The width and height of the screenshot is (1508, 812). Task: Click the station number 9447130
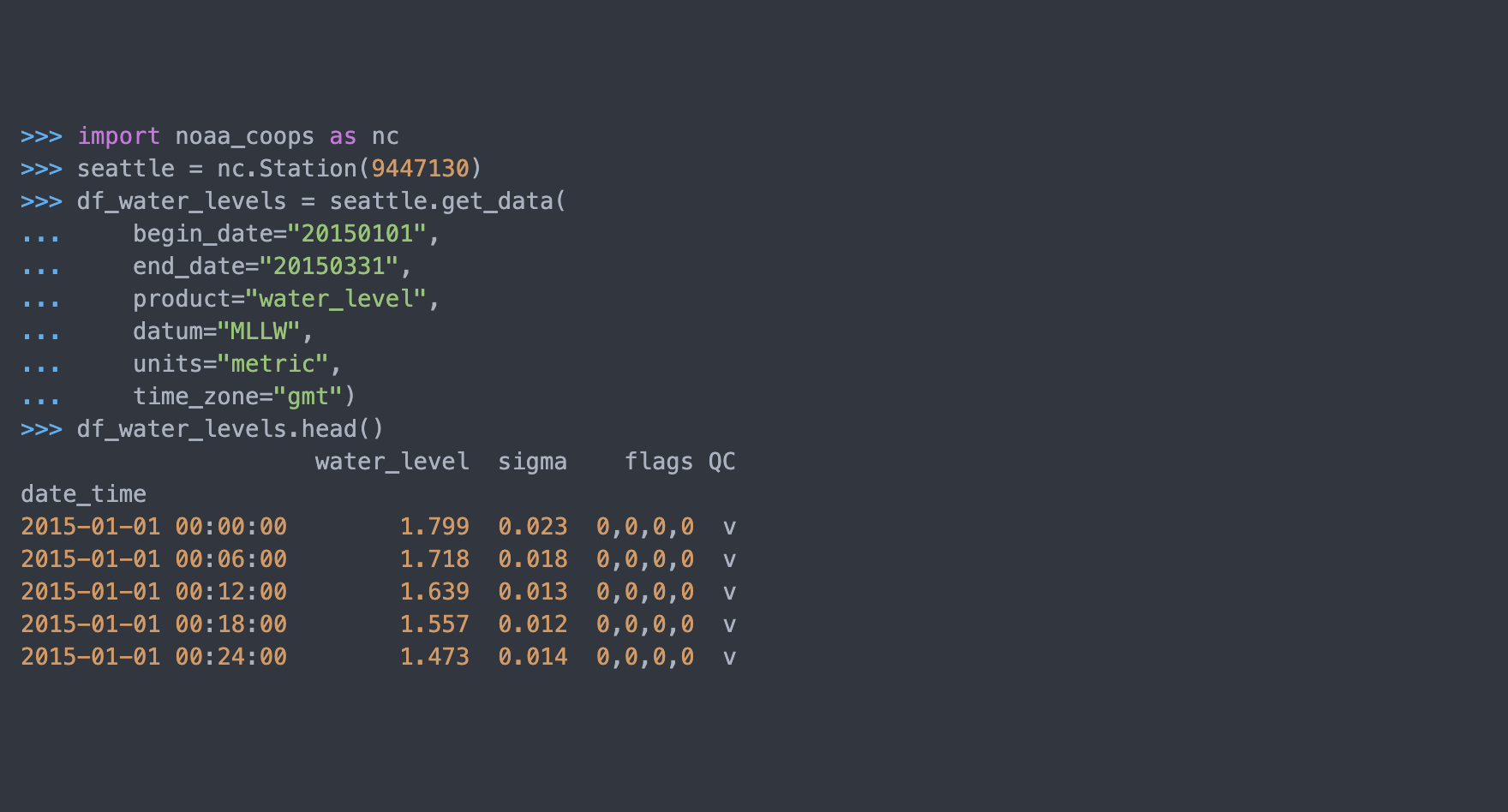point(420,169)
